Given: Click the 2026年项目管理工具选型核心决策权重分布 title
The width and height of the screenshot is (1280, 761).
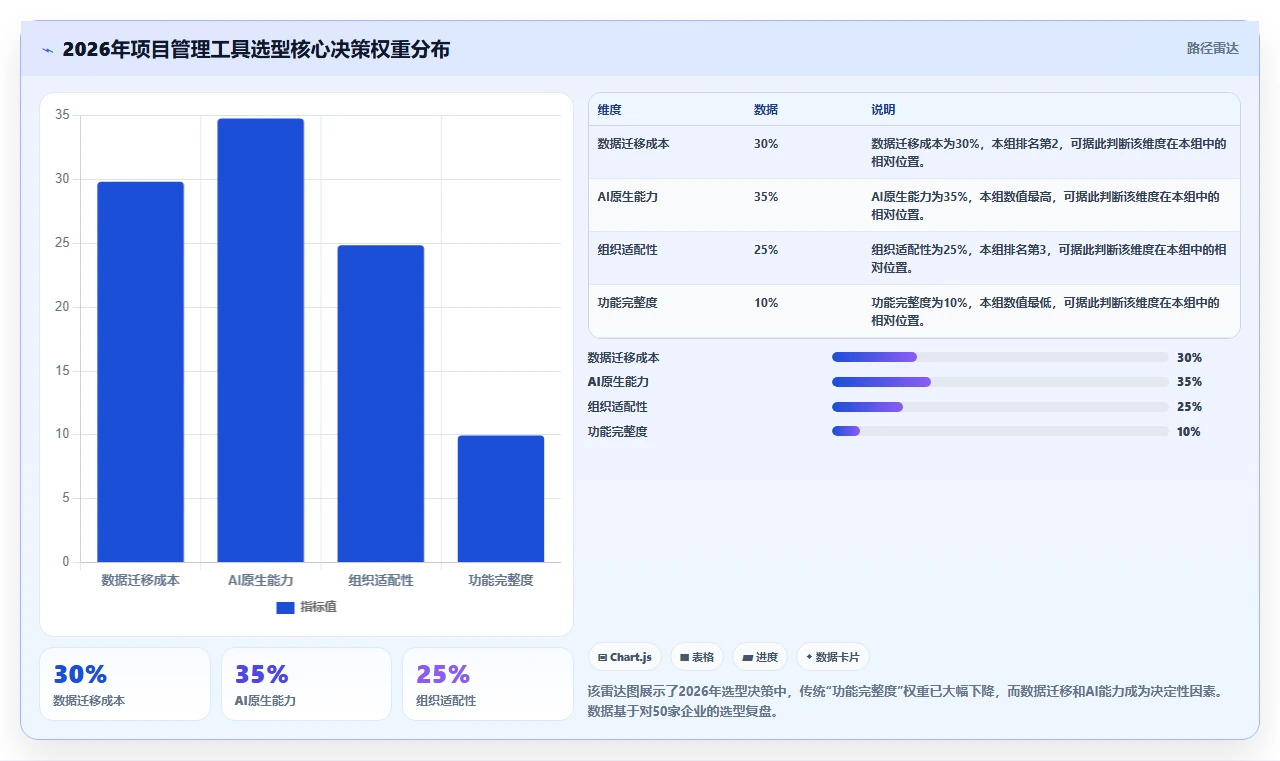Looking at the screenshot, I should 256,49.
